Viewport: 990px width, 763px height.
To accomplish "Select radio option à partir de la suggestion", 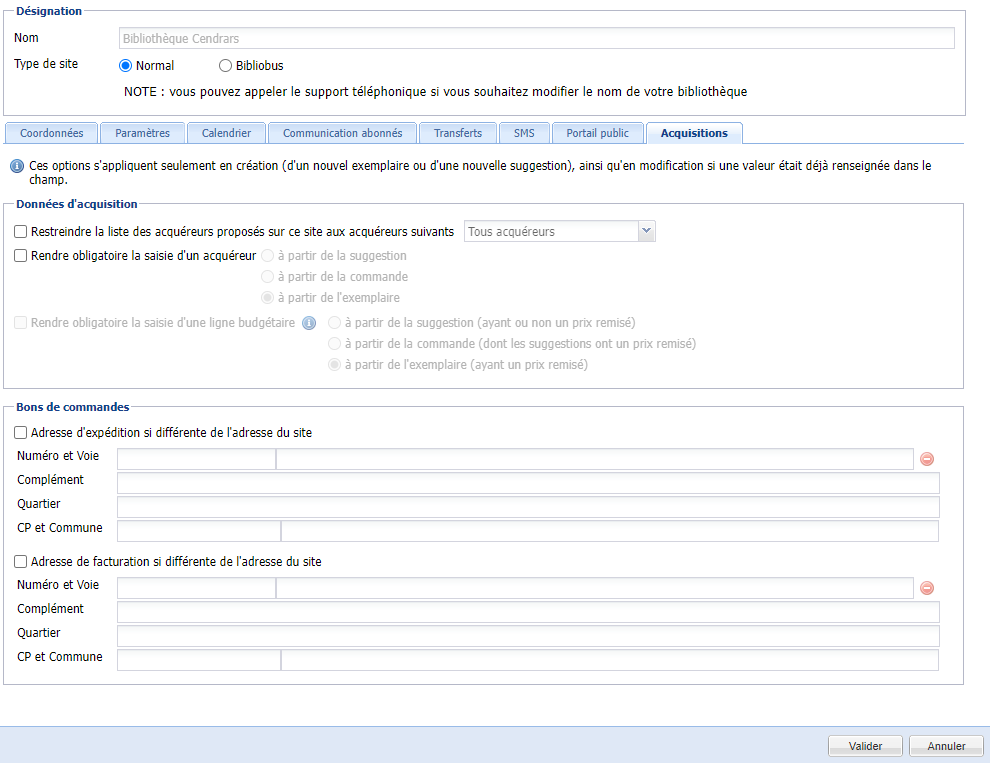I will 267,255.
